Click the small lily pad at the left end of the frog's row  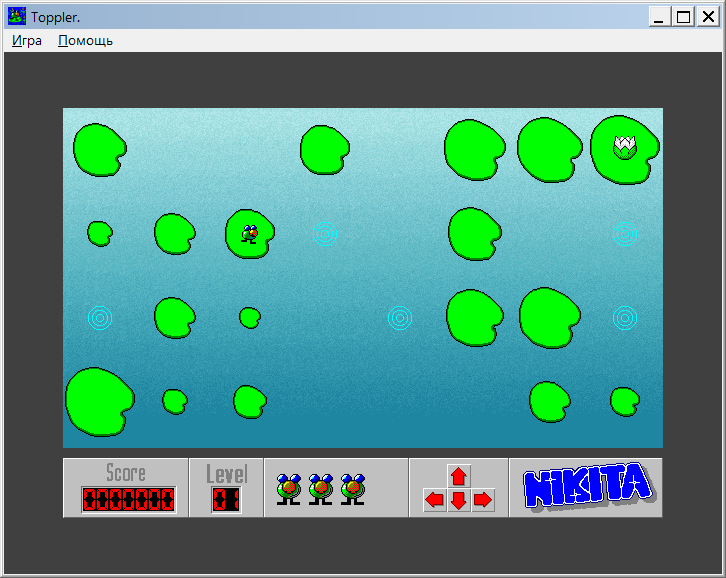(100, 233)
